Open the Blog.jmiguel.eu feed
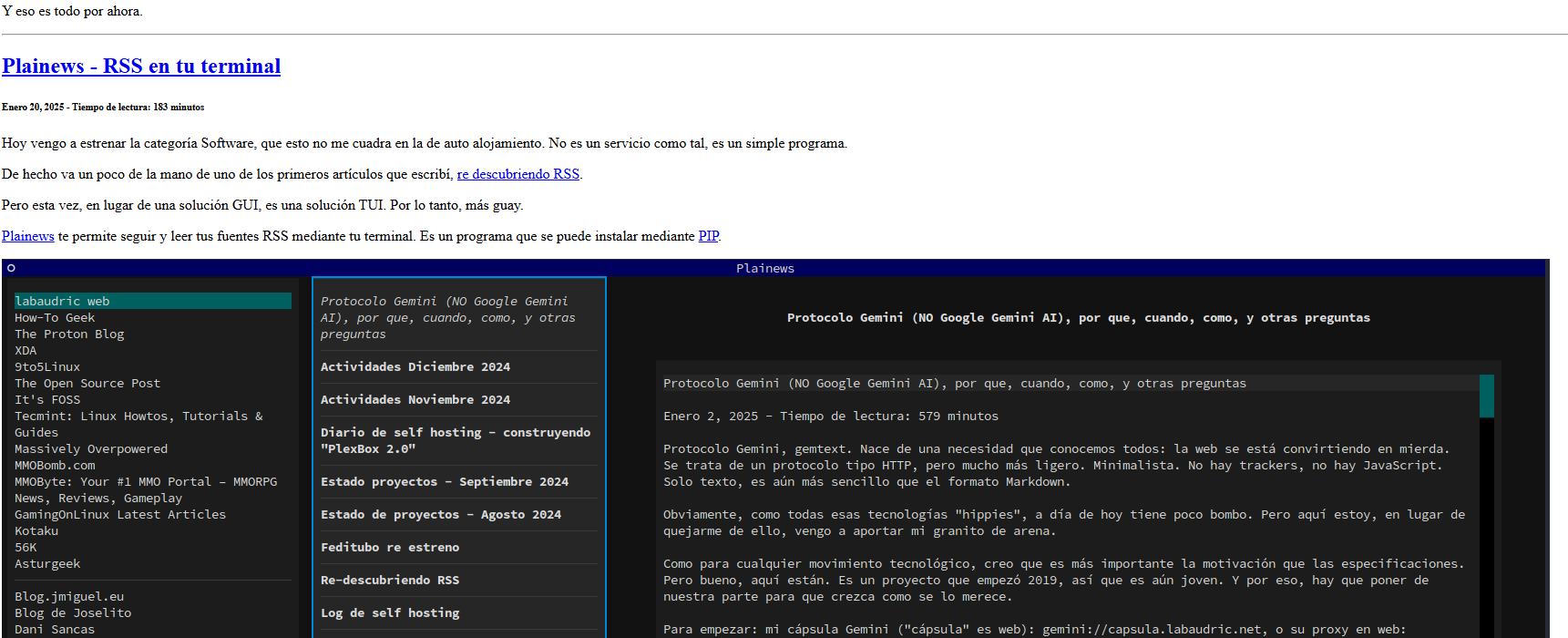 click(x=69, y=597)
